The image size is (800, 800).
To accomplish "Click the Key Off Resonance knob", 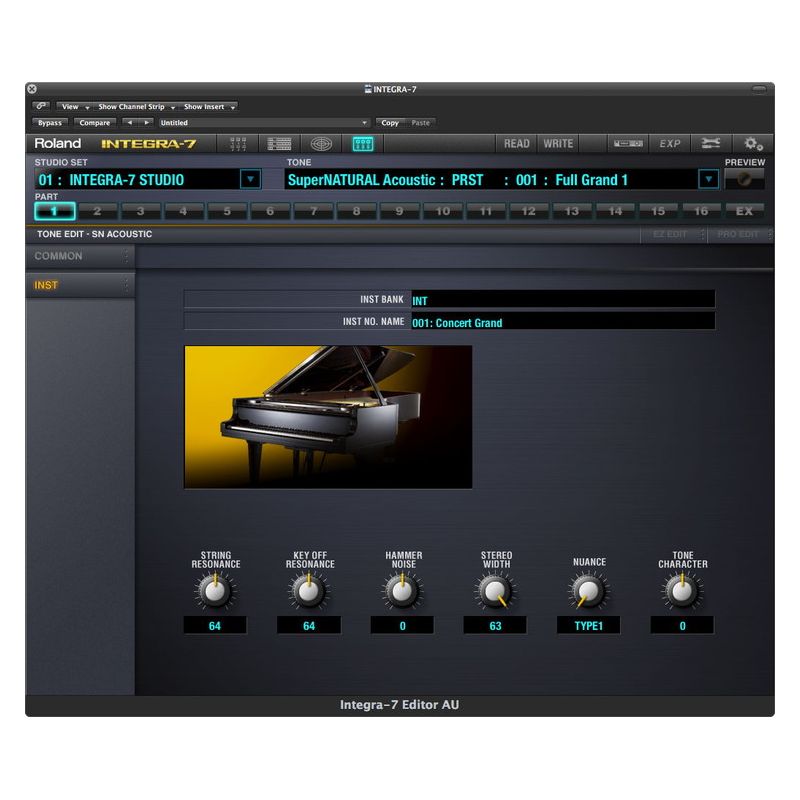I will coord(309,591).
